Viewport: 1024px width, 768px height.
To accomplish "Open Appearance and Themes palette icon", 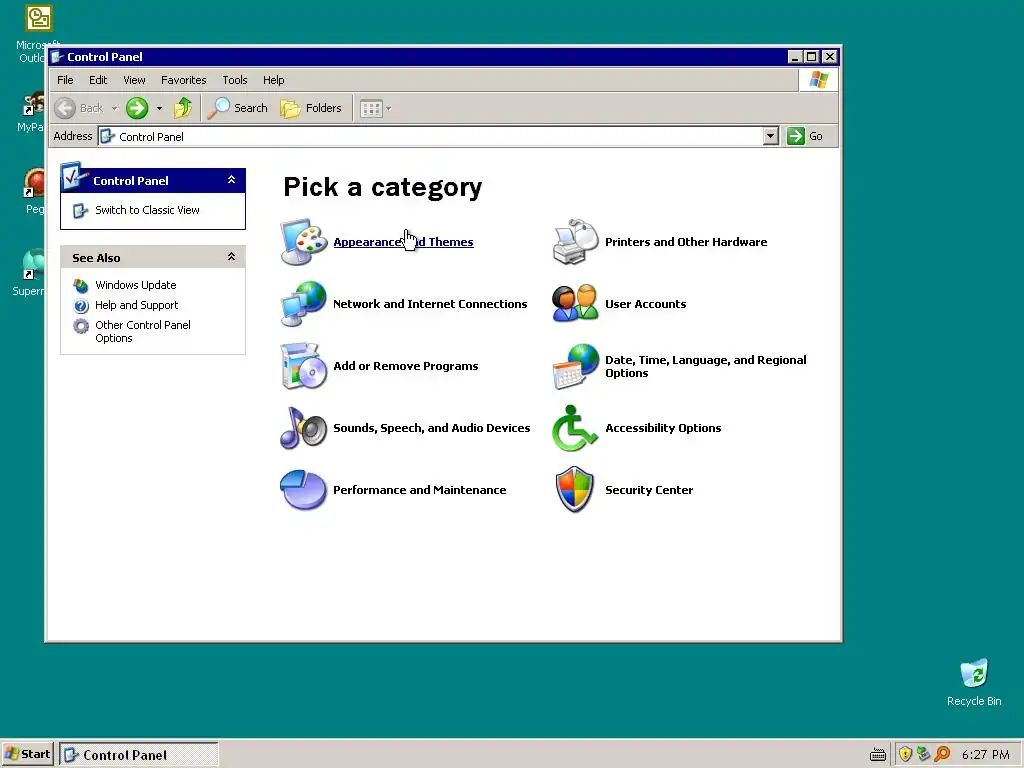I will pos(304,242).
